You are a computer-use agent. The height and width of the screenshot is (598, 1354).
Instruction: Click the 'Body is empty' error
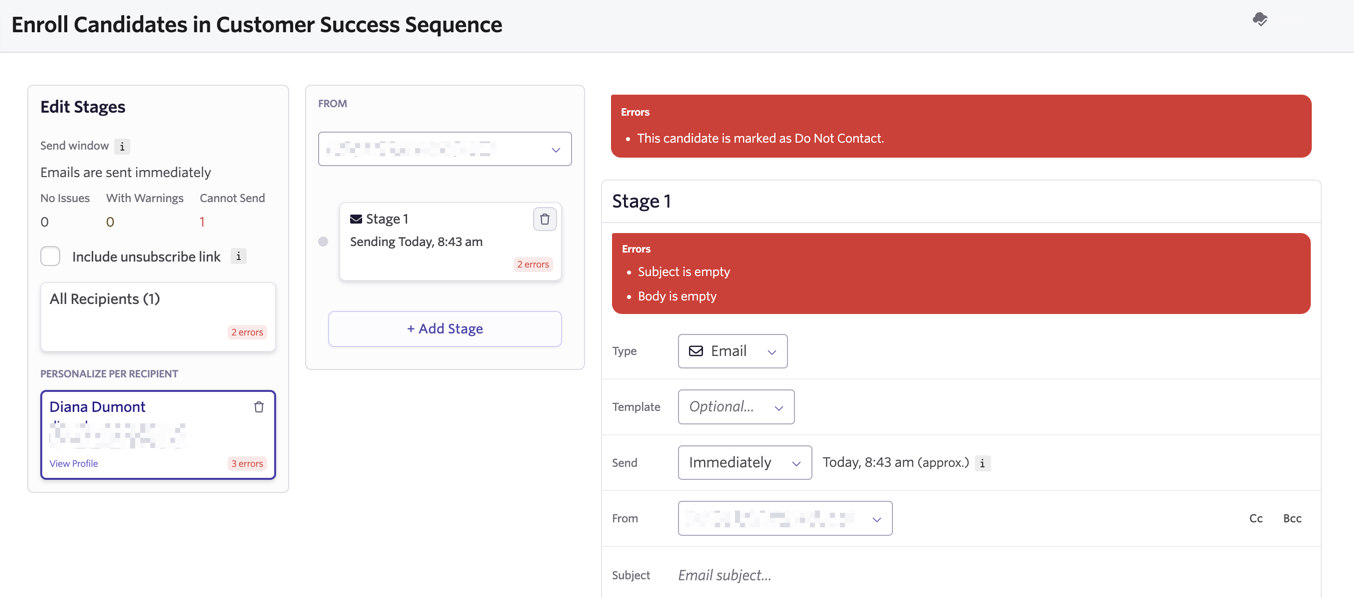click(677, 296)
